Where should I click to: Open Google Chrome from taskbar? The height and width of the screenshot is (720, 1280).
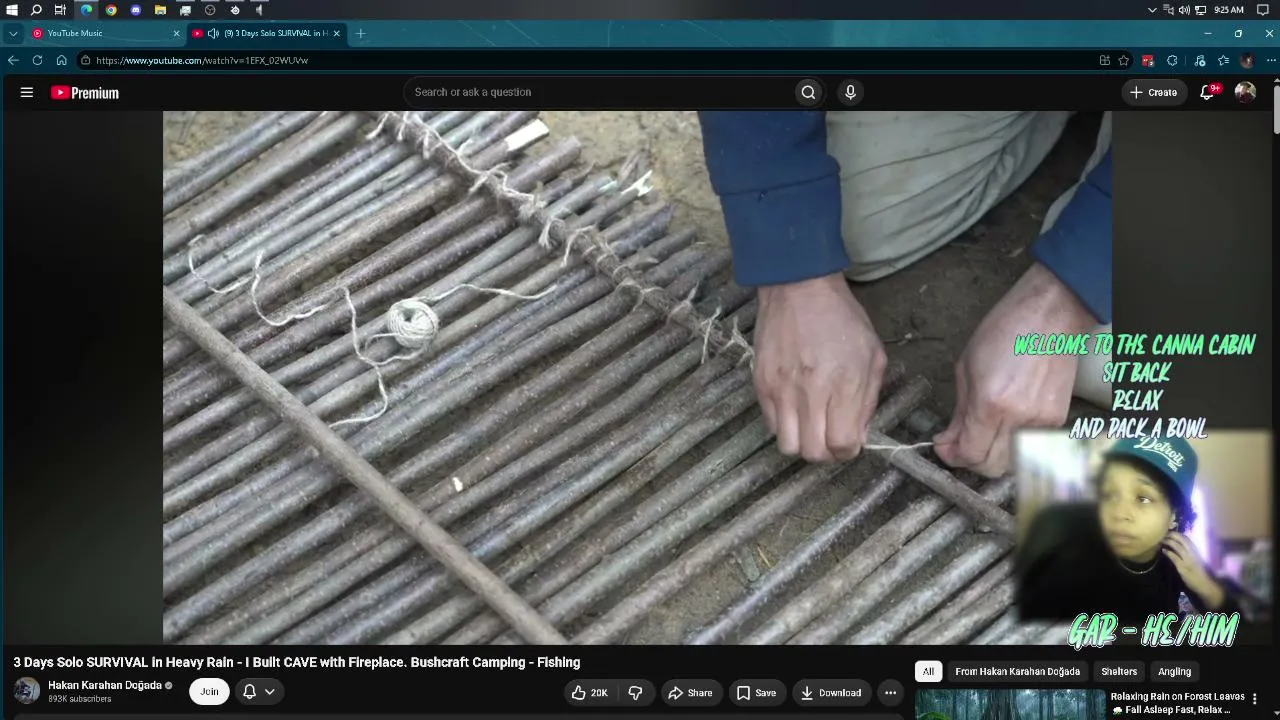point(111,10)
